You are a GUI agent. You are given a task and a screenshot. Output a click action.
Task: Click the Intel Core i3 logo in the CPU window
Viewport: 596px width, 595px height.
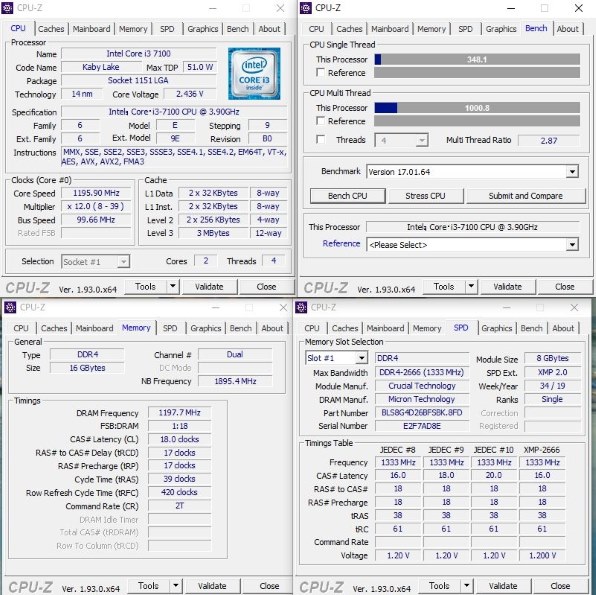pyautogui.click(x=254, y=73)
